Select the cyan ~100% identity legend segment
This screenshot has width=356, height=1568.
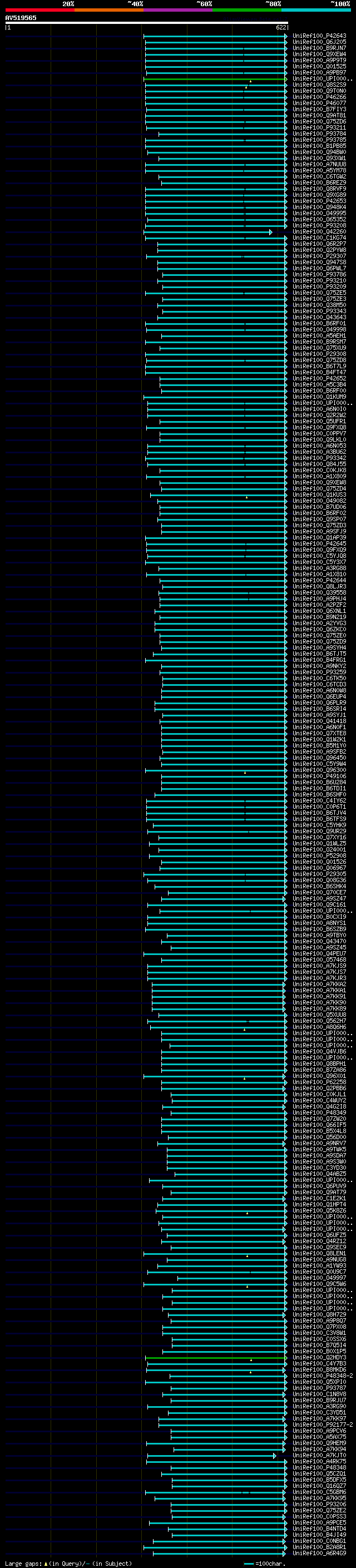tap(316, 10)
